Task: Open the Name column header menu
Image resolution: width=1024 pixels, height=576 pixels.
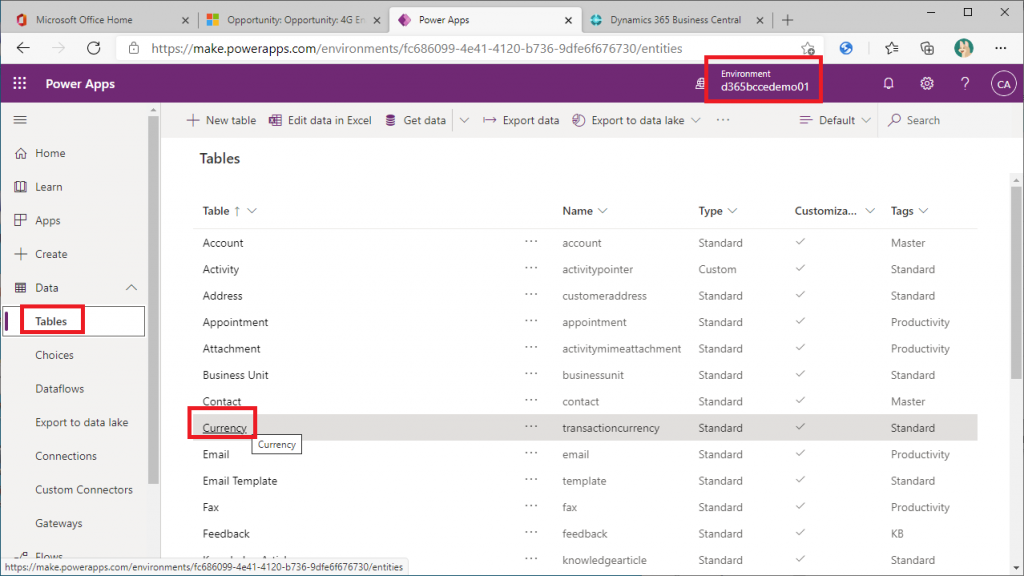Action: click(x=584, y=211)
